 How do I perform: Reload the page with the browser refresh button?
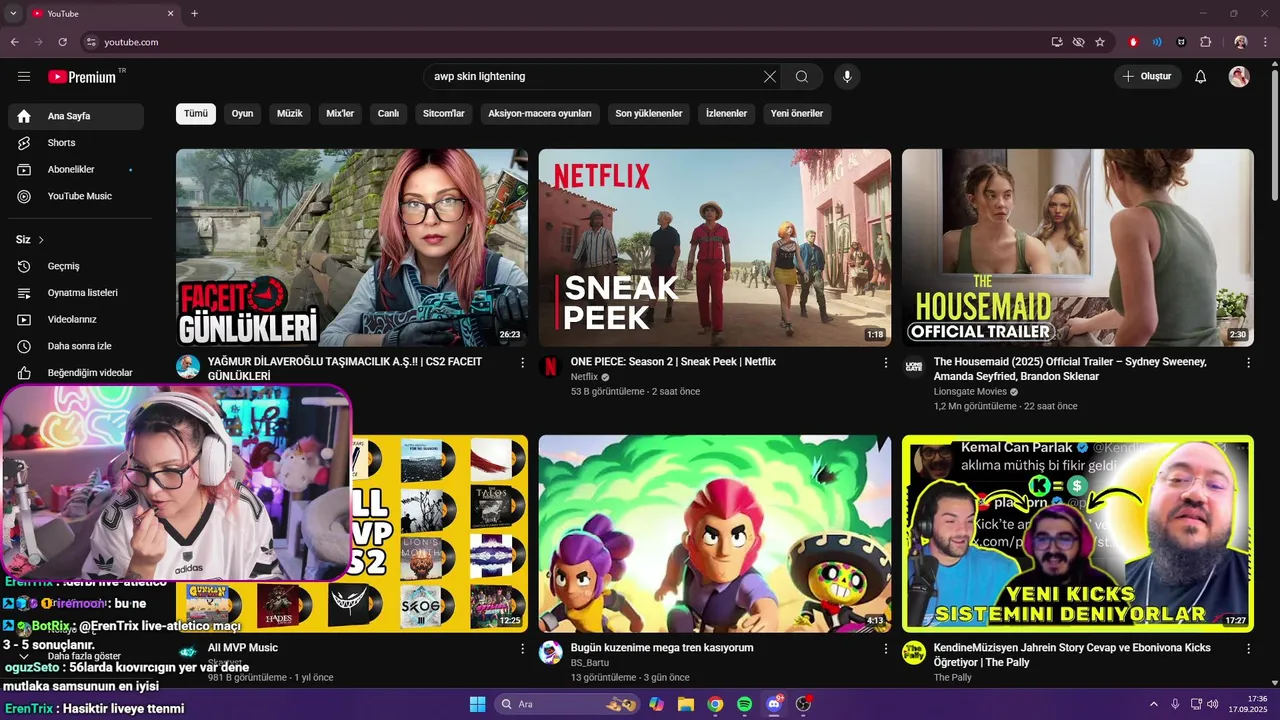click(62, 42)
